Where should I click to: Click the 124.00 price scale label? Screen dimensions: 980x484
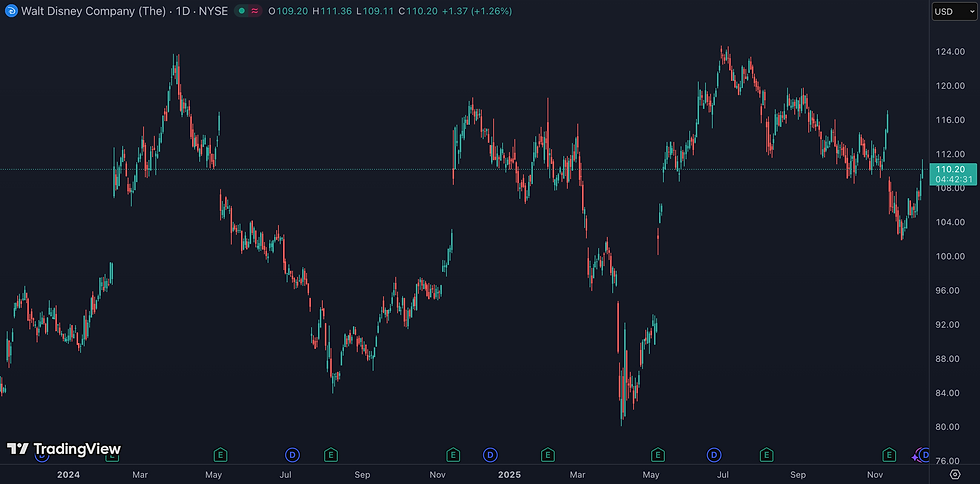coord(949,51)
